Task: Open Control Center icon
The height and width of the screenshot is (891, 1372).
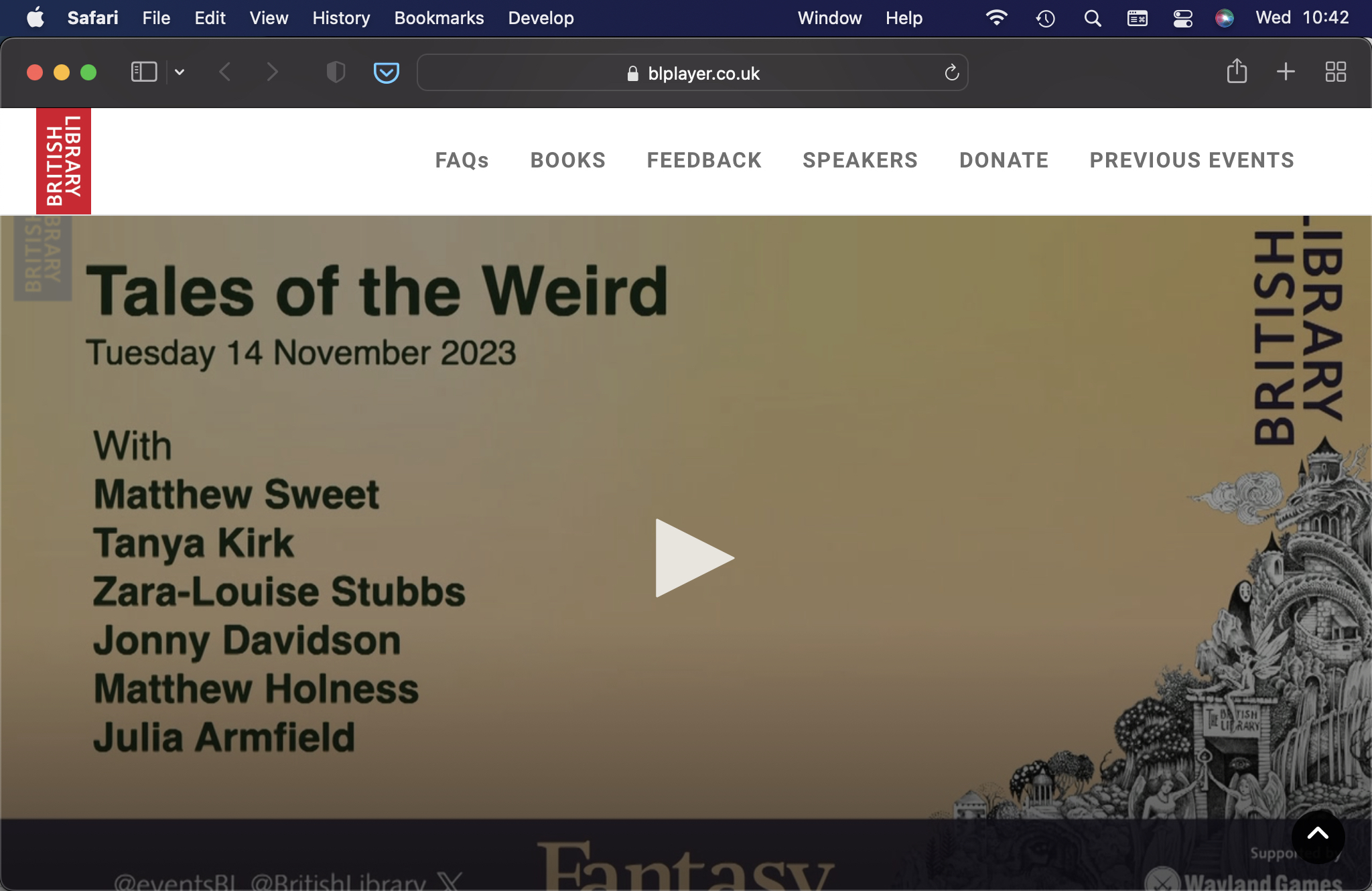Action: tap(1182, 18)
